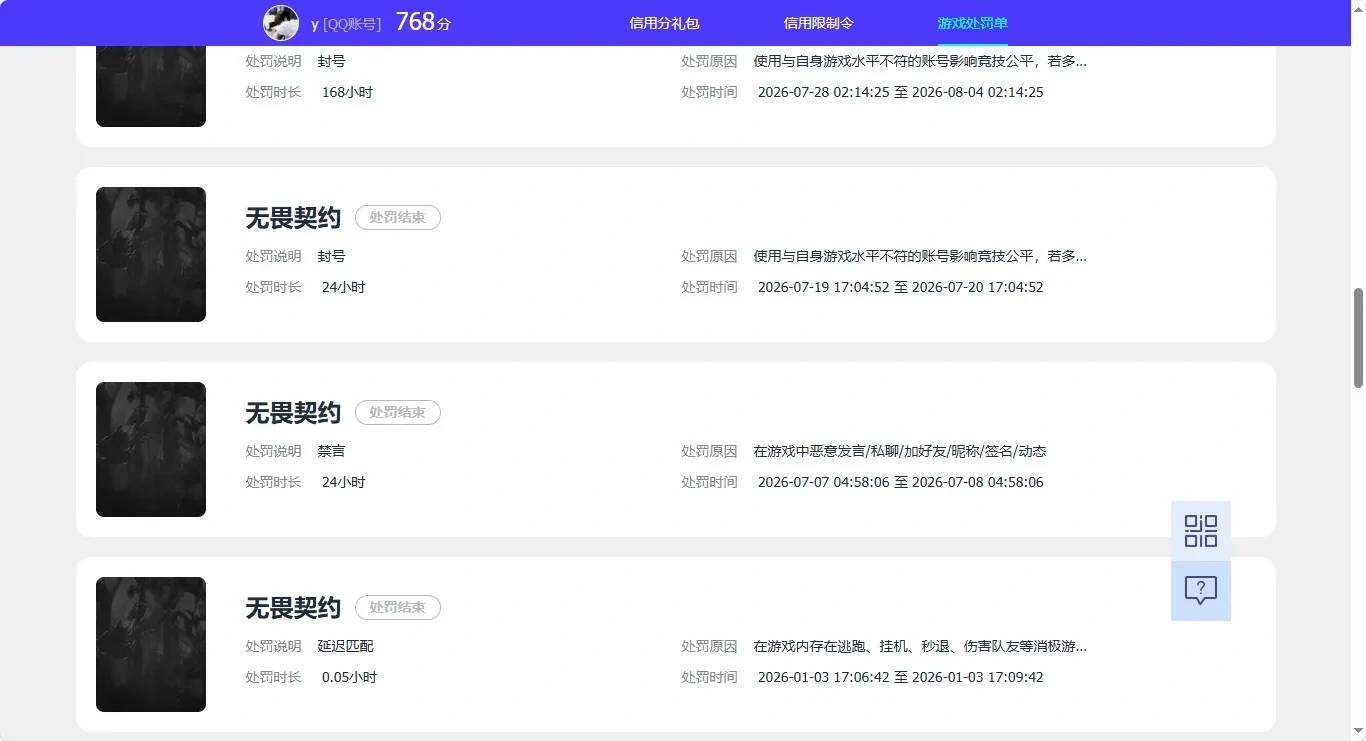Screen dimensions: 1366x741
Task: Click the y [QQ账号] account name
Action: (x=346, y=23)
